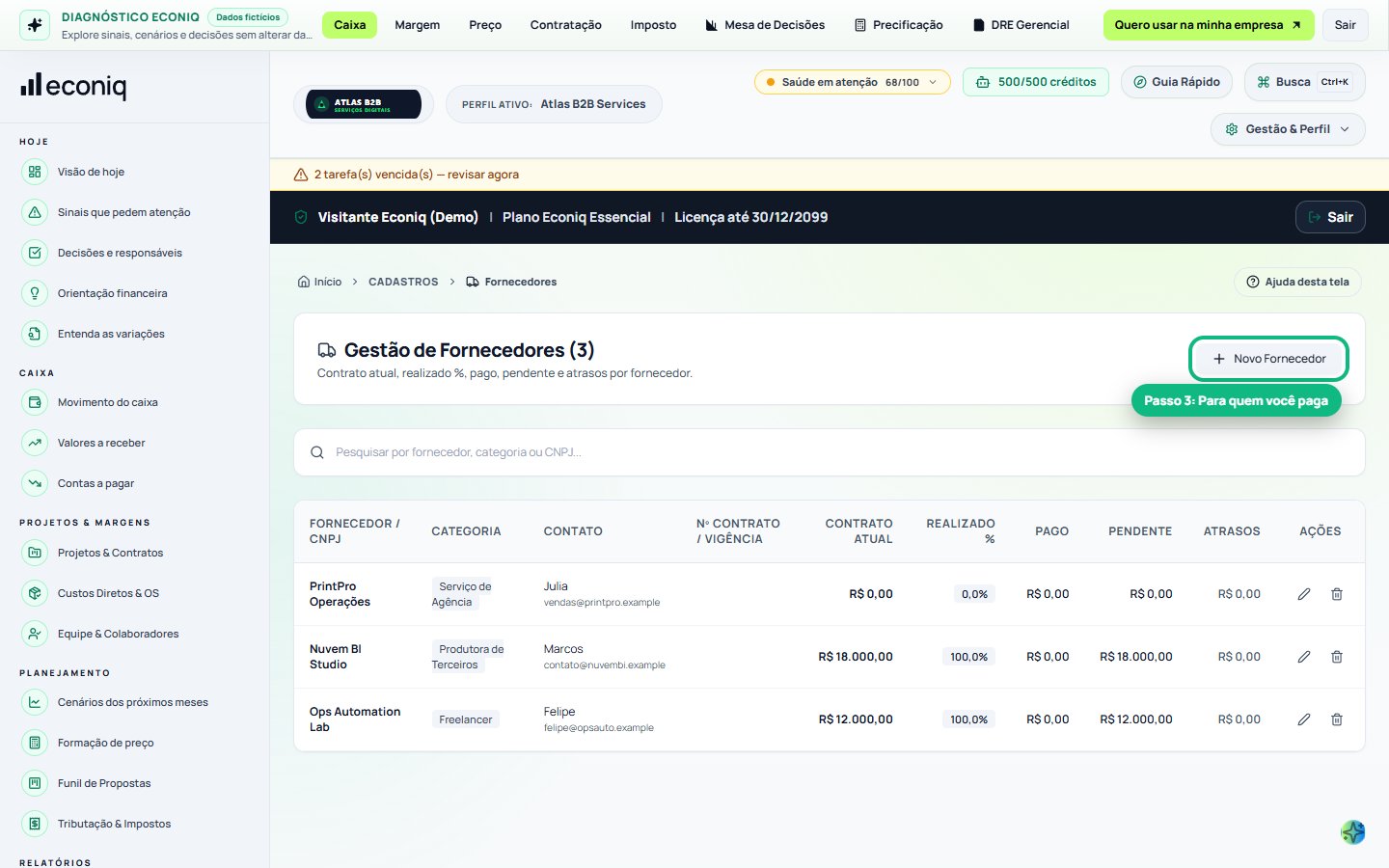1389x868 pixels.
Task: Switch to the Margem tab
Action: pyautogui.click(x=417, y=25)
